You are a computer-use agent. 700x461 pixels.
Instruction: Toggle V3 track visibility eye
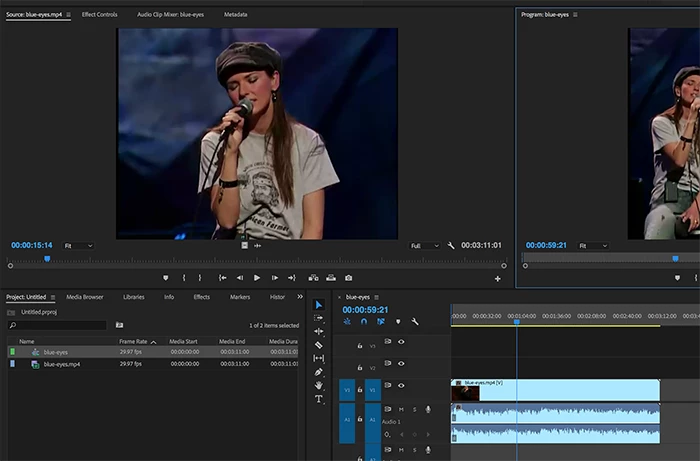(x=401, y=342)
